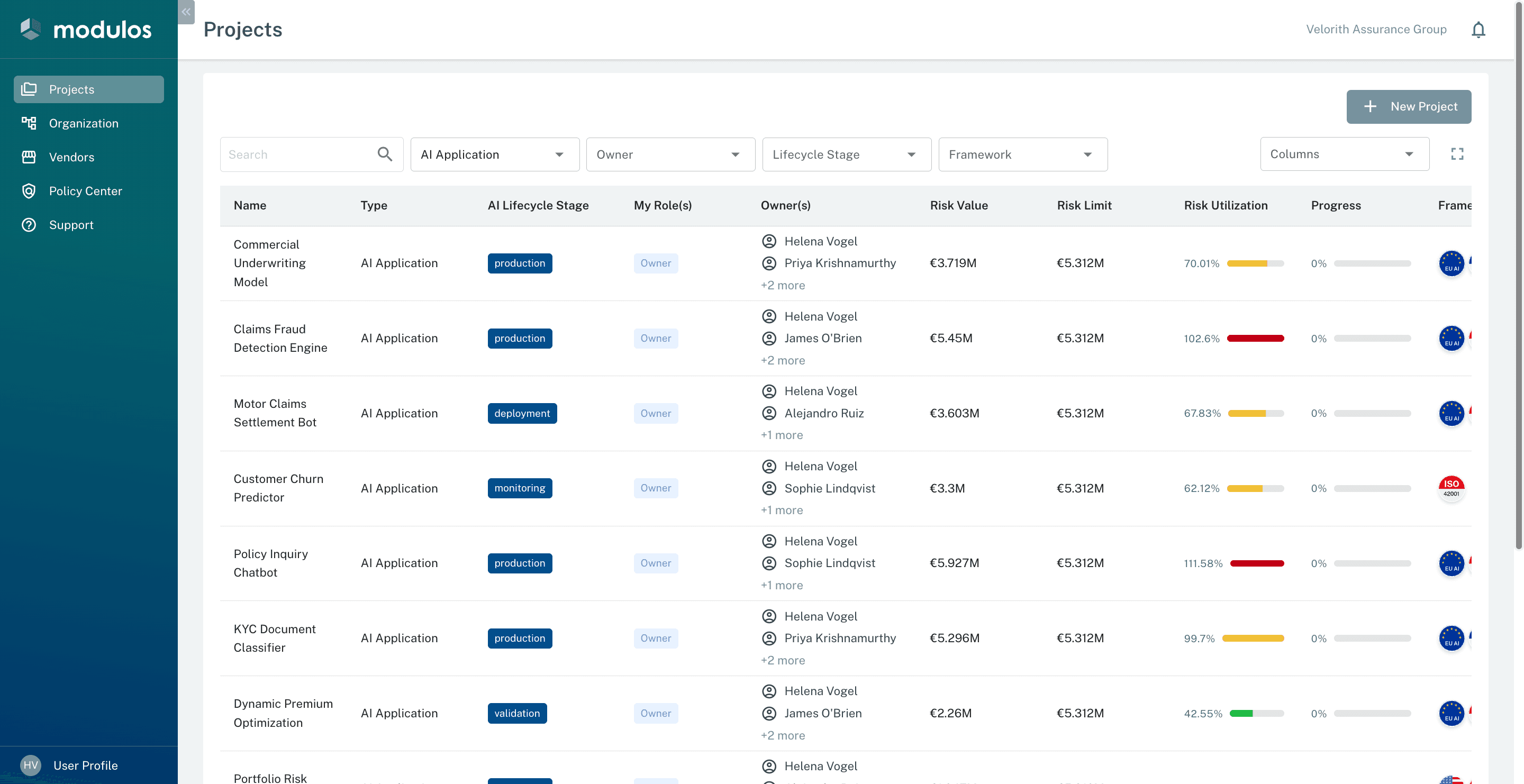This screenshot has height=784, width=1524.
Task: Click the search magnifier icon
Action: point(385,154)
